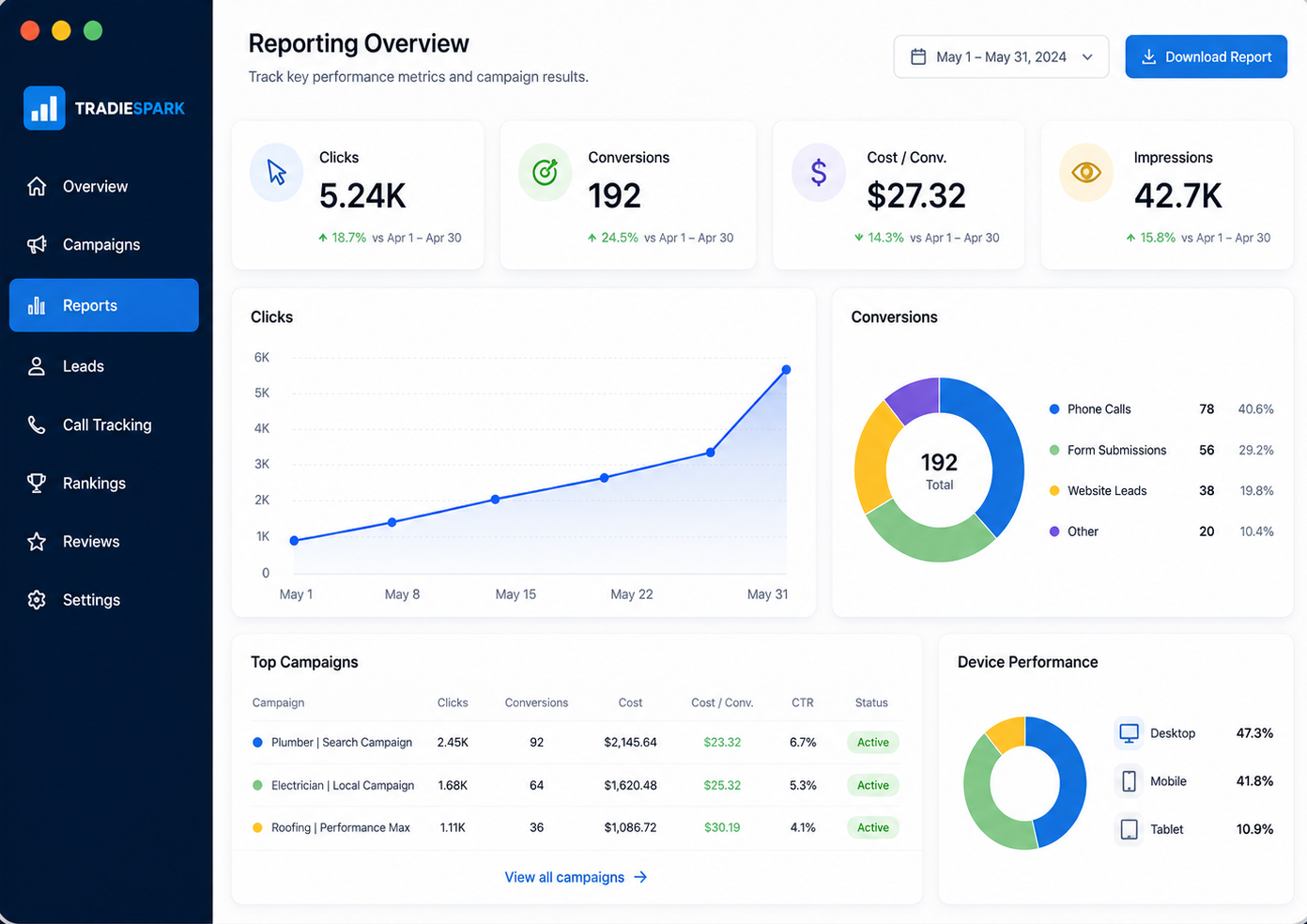Viewport: 1307px width, 924px height.
Task: Click the 5.24K clicks value
Action: 362,195
